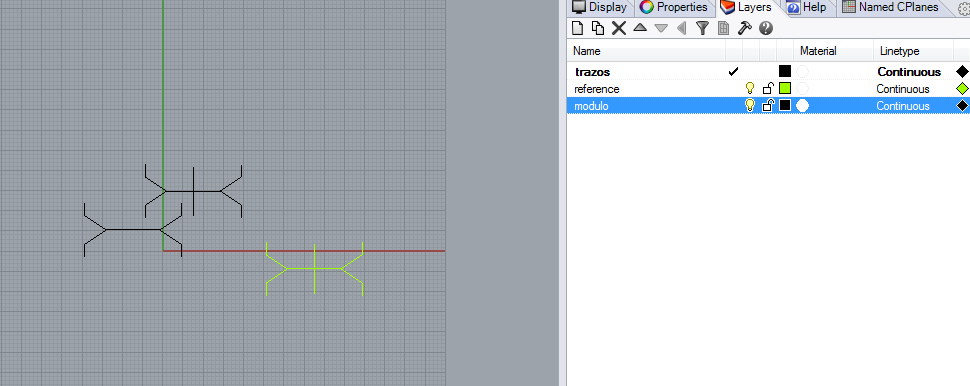This screenshot has height=386, width=970.
Task: Open the layer filter funnel icon
Action: (702, 28)
